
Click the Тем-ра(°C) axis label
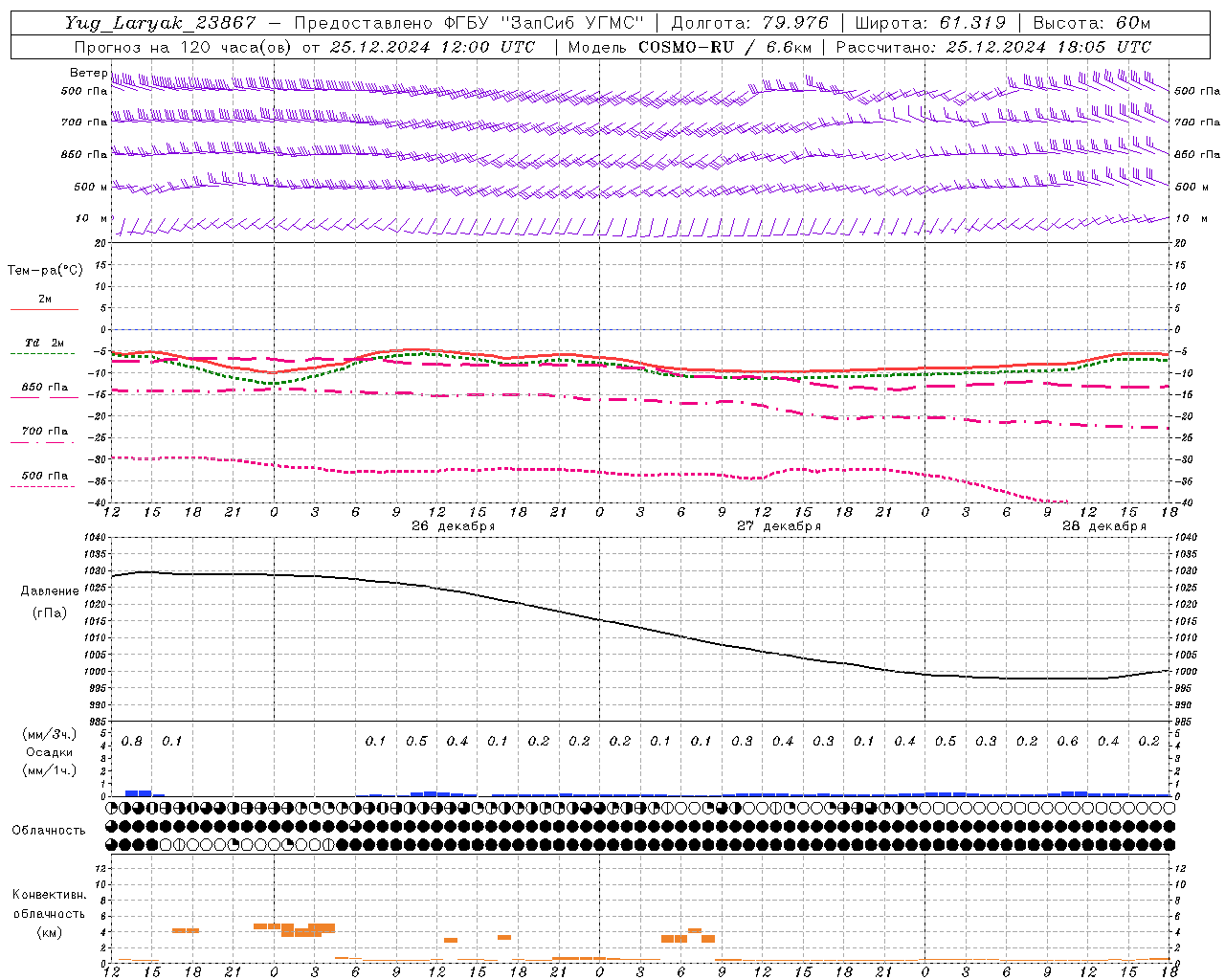click(45, 271)
